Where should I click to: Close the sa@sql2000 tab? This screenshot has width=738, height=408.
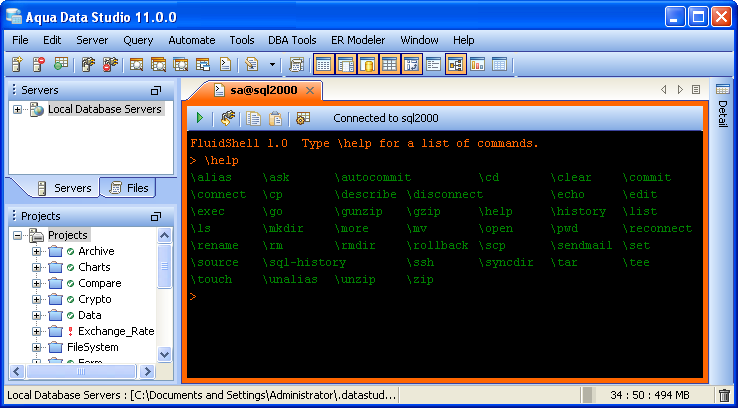(310, 90)
